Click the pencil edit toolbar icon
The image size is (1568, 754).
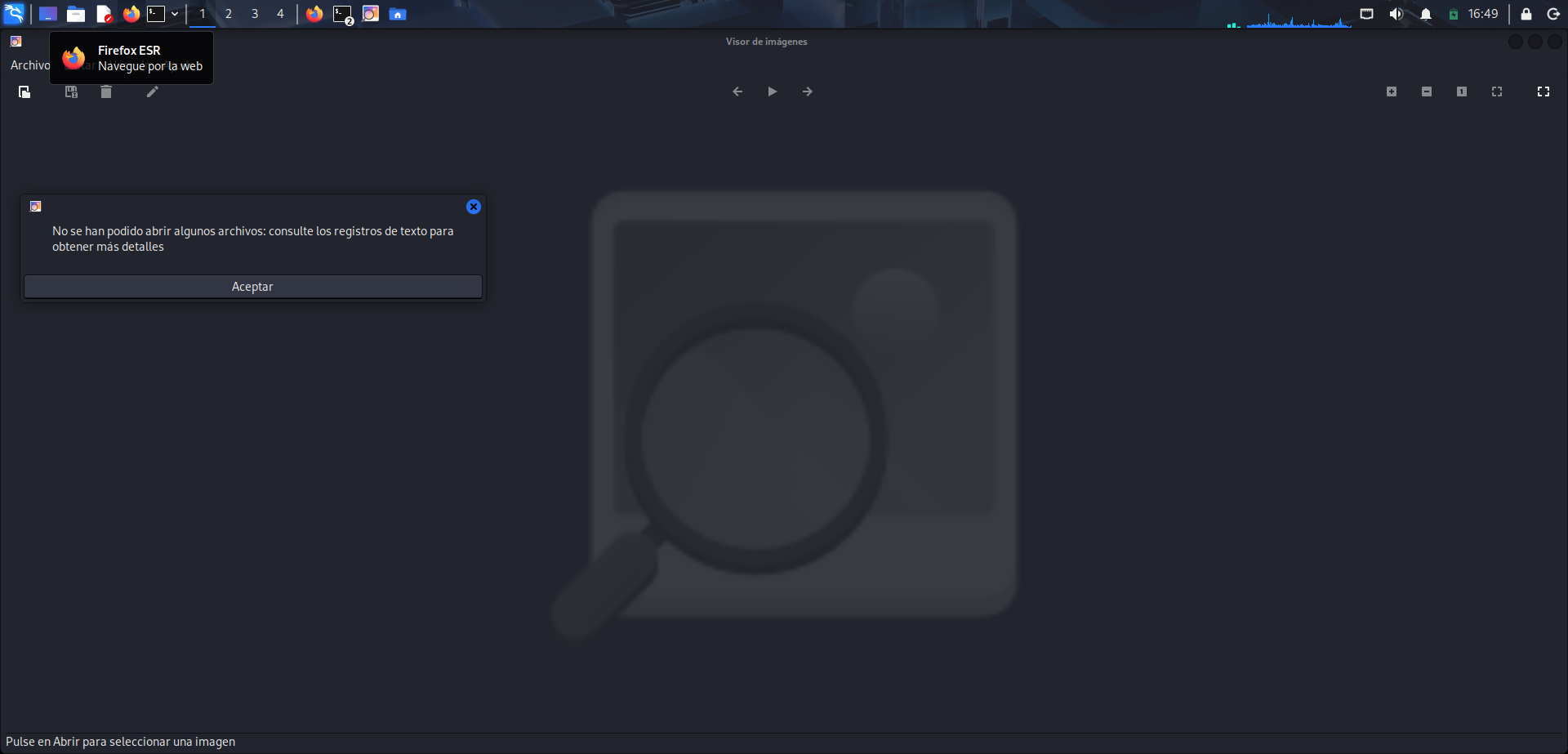point(152,92)
